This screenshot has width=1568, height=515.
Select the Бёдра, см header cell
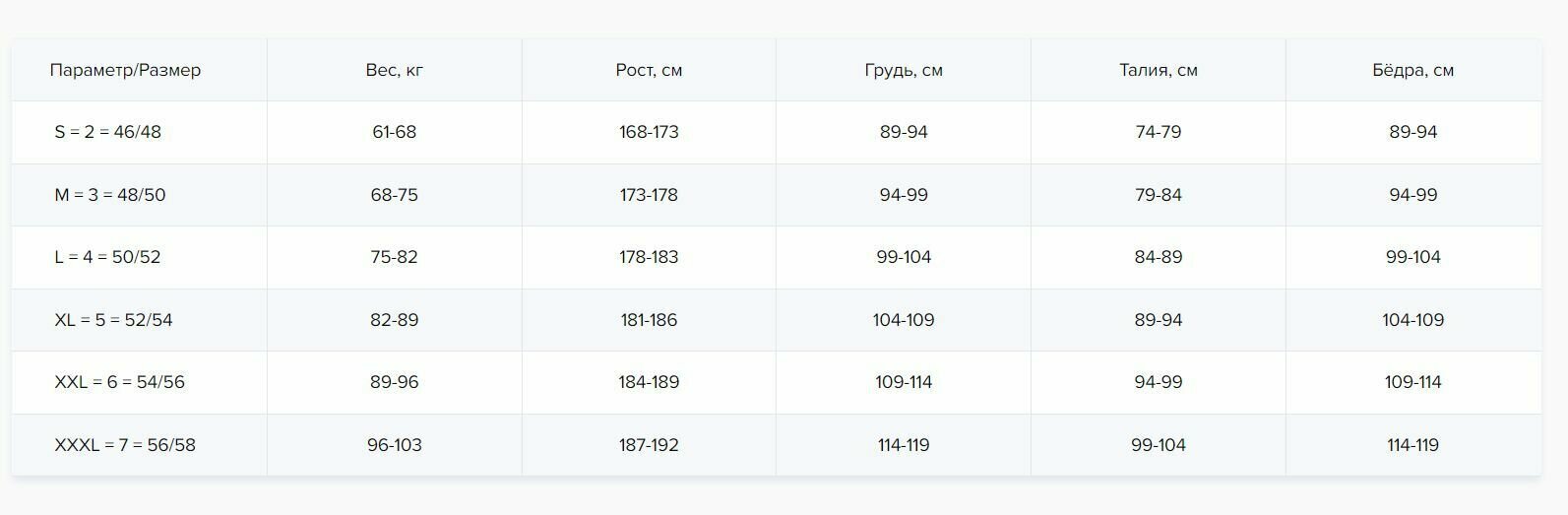coord(1413,70)
